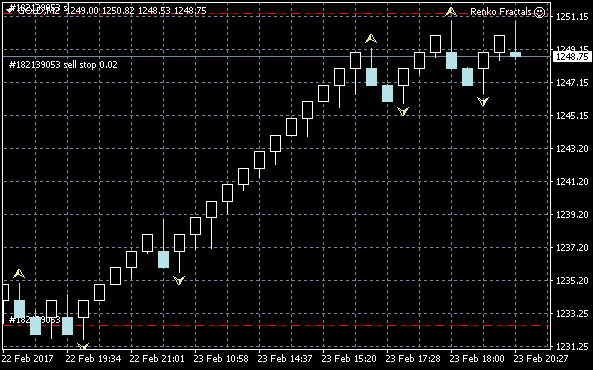Select the up fractal arrow beside Renko Fractals label
The height and width of the screenshot is (370, 593).
coord(451,11)
